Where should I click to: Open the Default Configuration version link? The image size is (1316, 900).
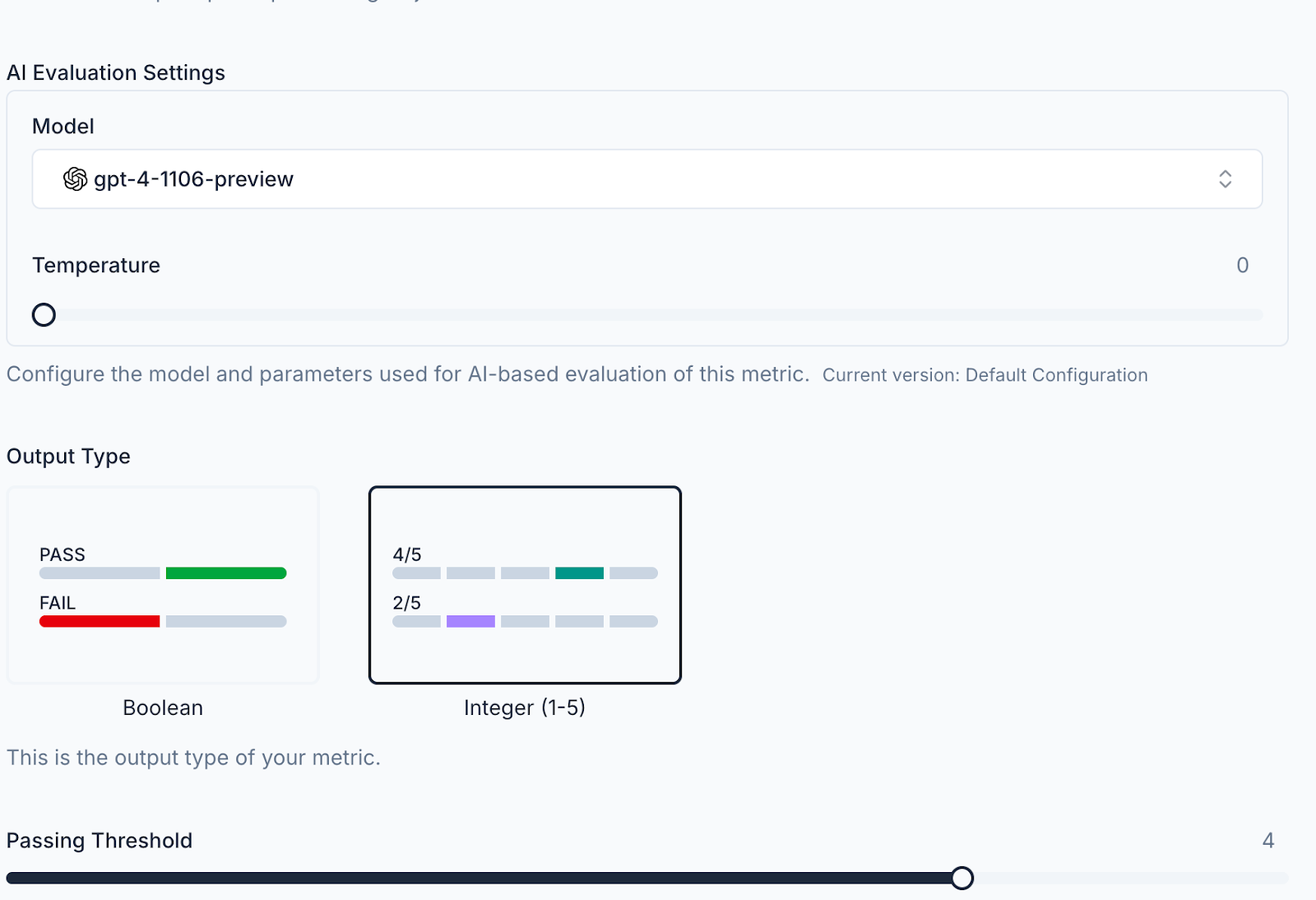click(x=1055, y=374)
